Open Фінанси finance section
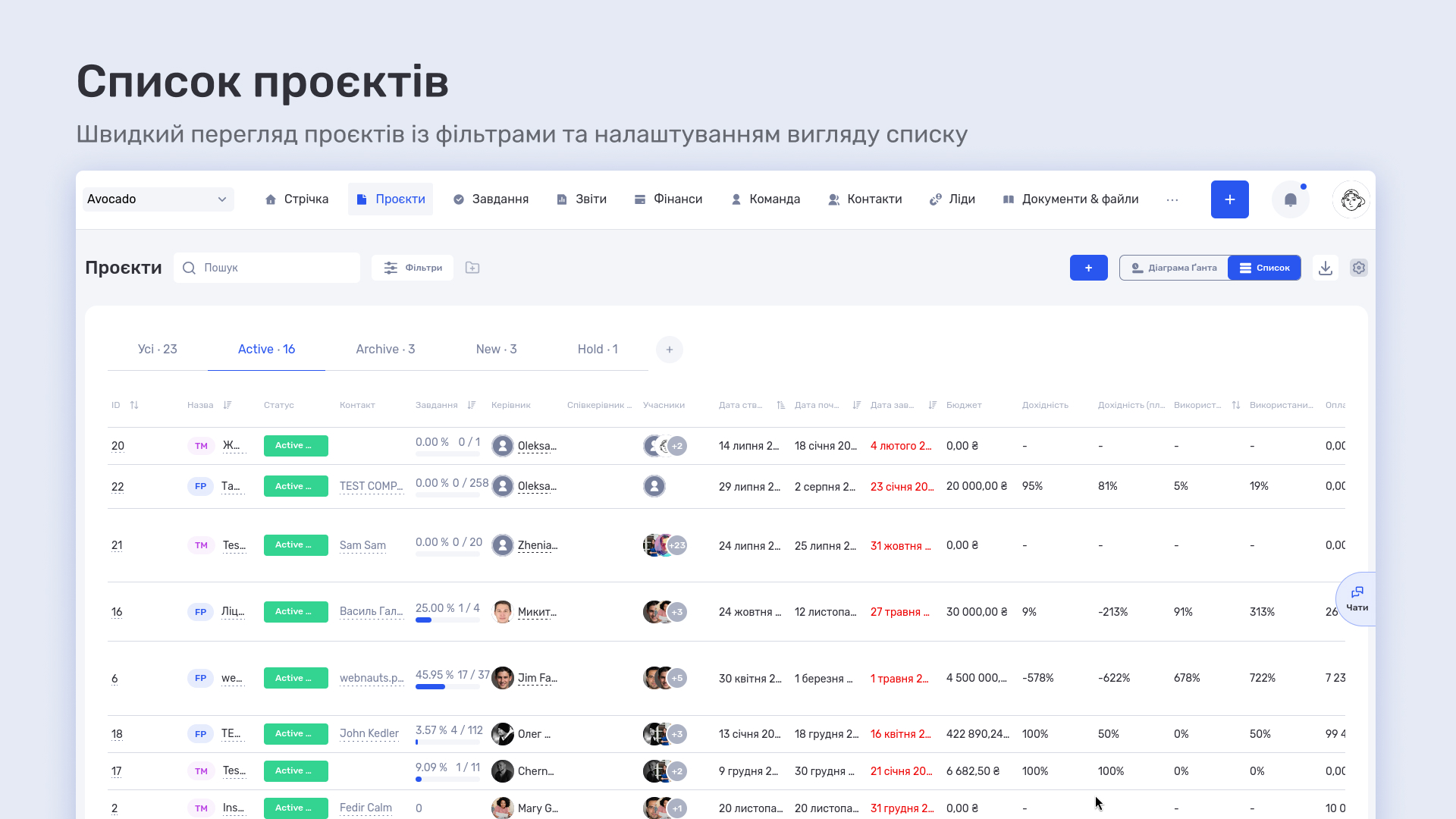This screenshot has height=819, width=1456. coord(668,199)
